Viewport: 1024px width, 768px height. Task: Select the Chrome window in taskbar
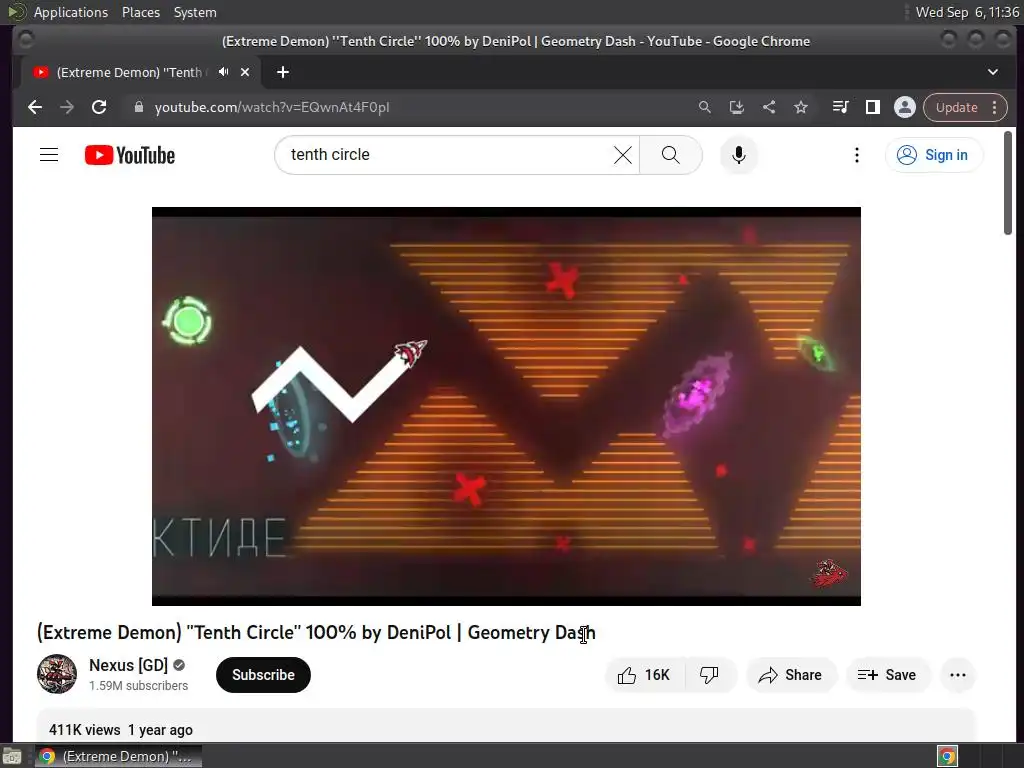point(119,756)
